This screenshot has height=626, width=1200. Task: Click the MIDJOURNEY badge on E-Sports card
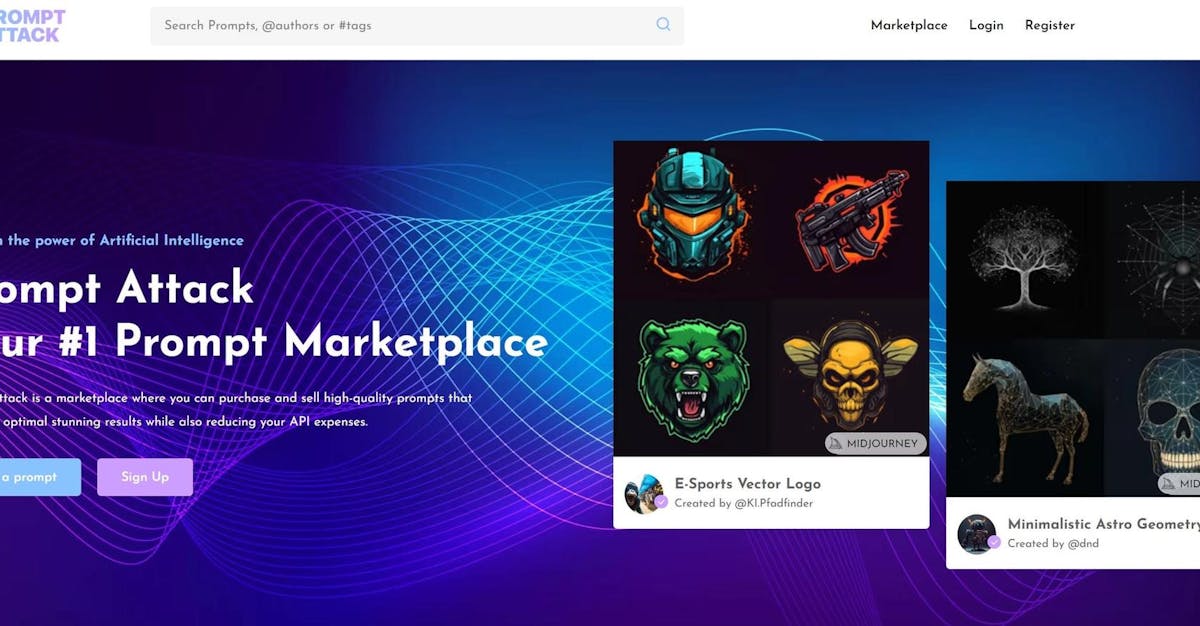[876, 443]
